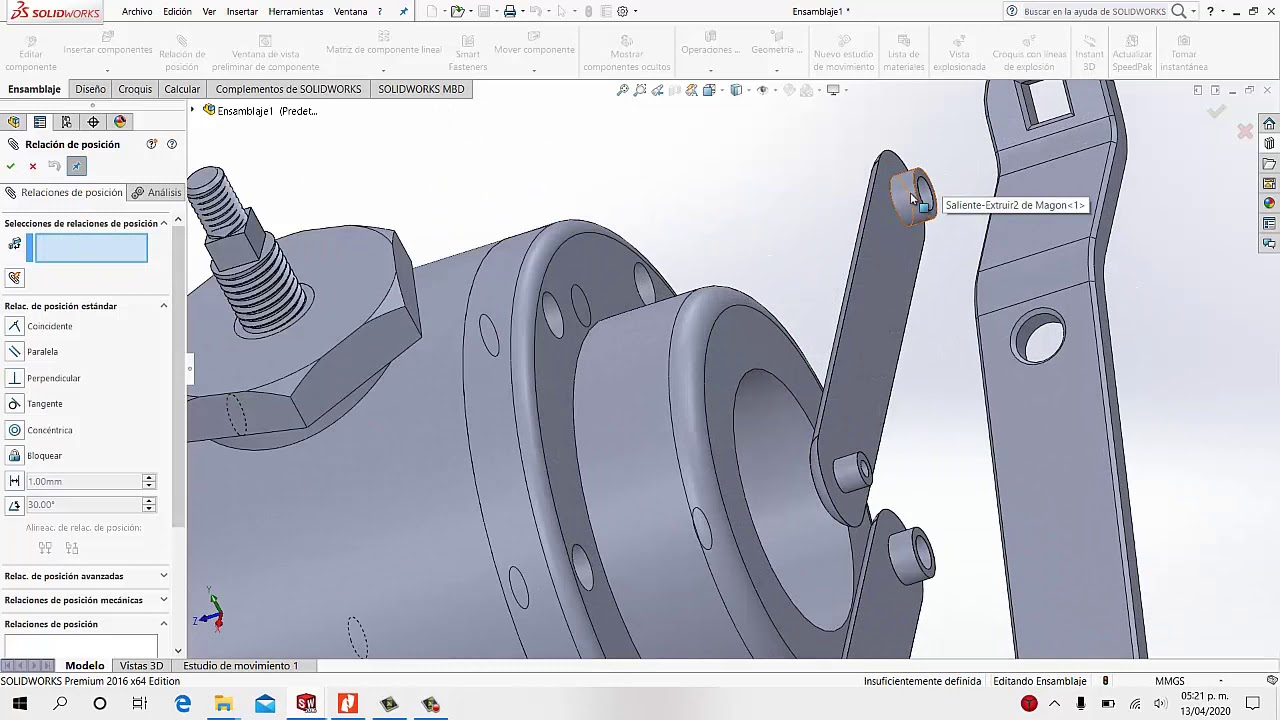Open the File Explorer folder icon in task pane

coord(1269,164)
